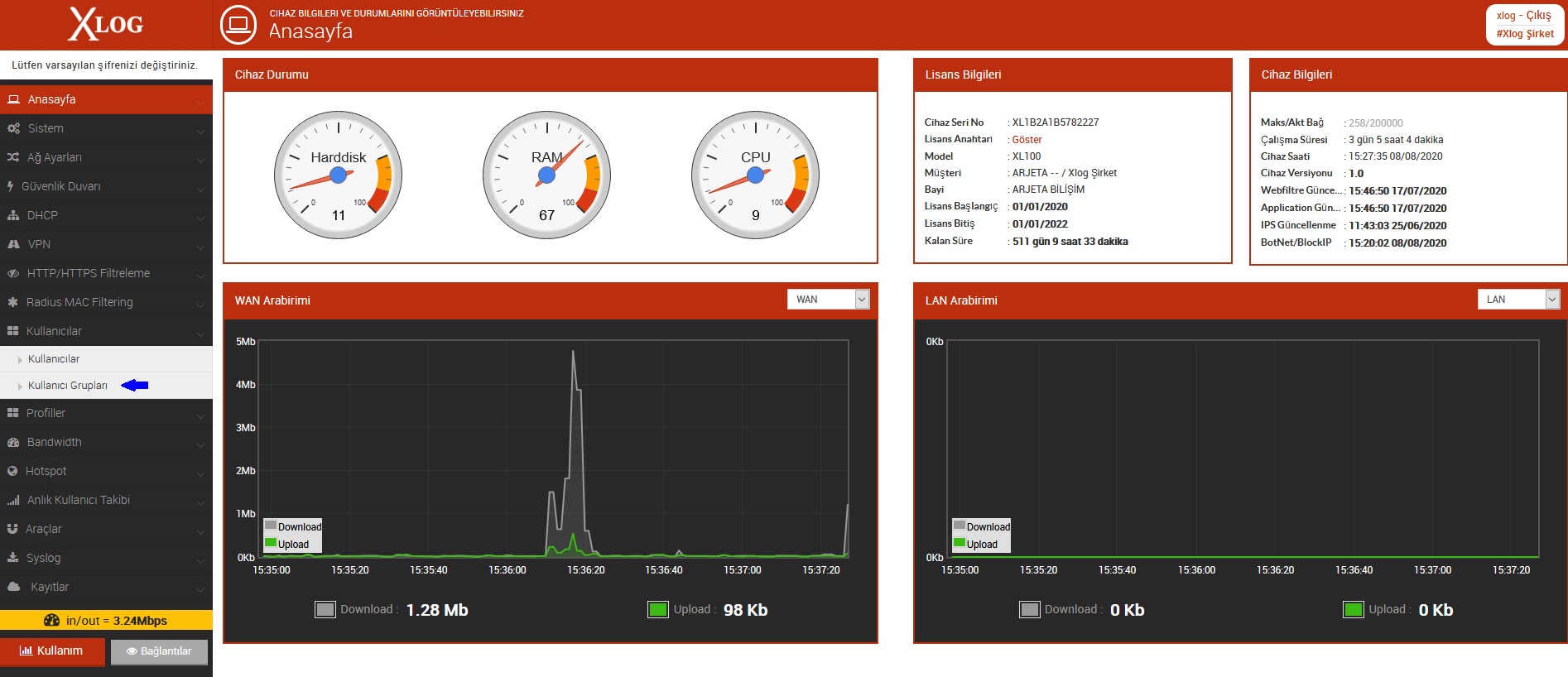Screen dimensions: 1568x677
Task: Click the DHCP network icon in sidebar
Action: click(13, 215)
